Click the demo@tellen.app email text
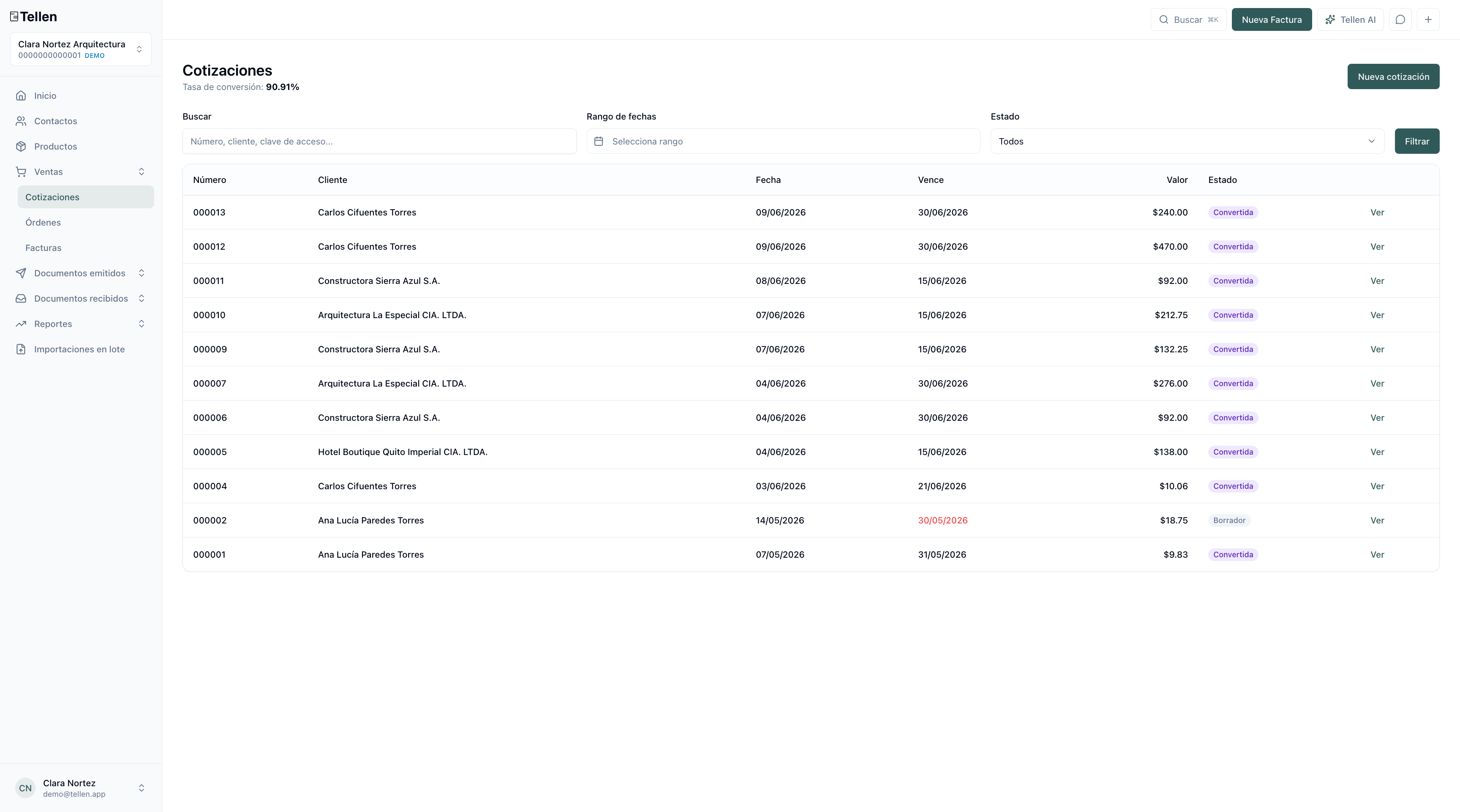 [74, 794]
